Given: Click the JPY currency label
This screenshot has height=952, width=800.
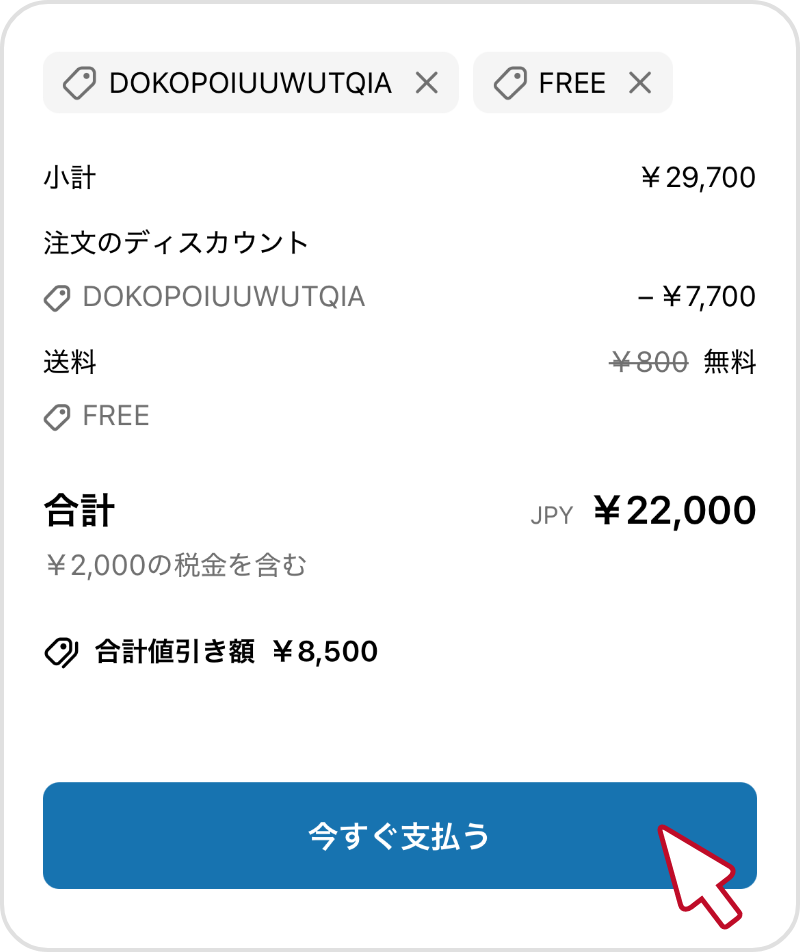Looking at the screenshot, I should (552, 515).
